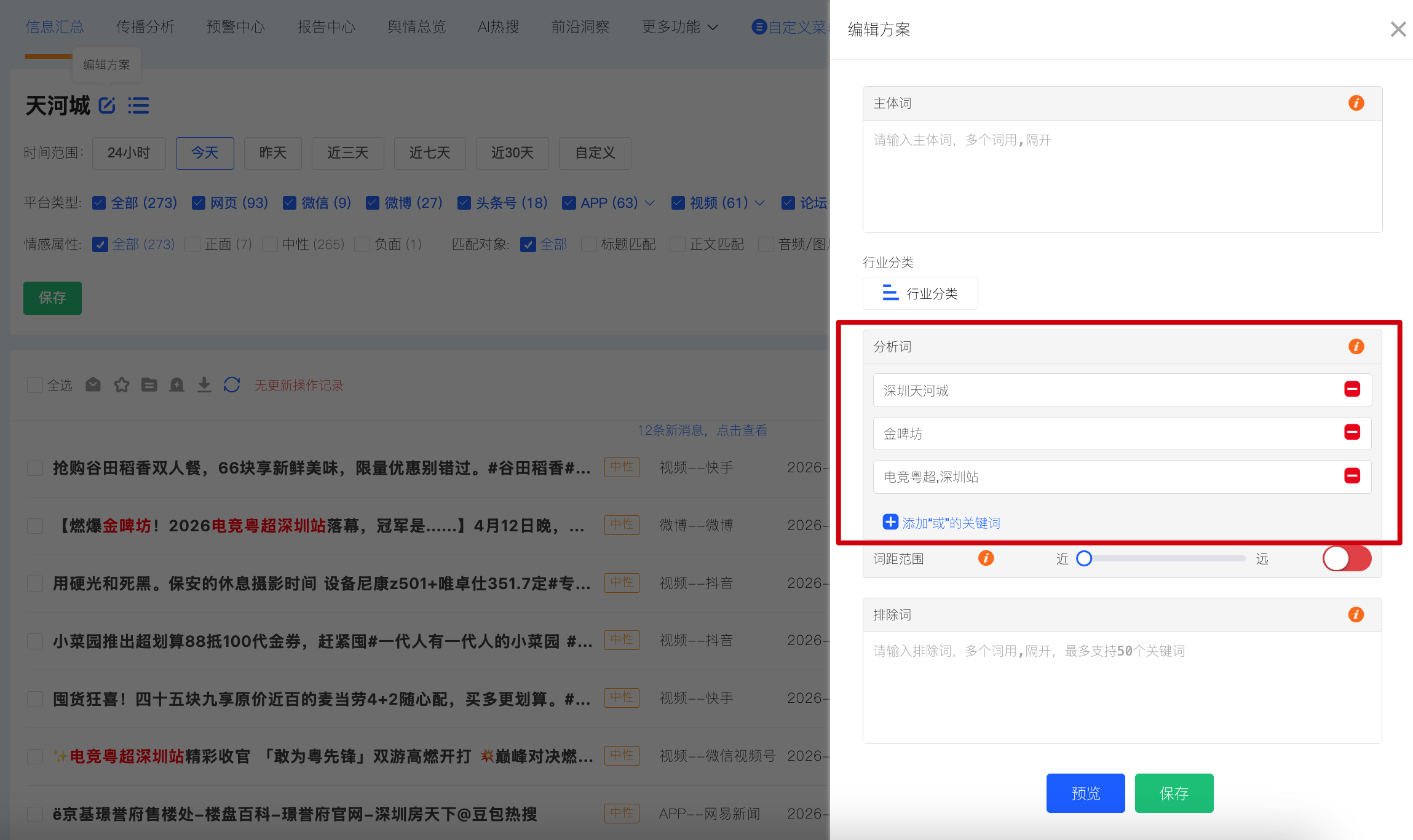Viewport: 1413px width, 840px height.
Task: Remove the 深圳天河城 keyword row
Action: pos(1352,389)
